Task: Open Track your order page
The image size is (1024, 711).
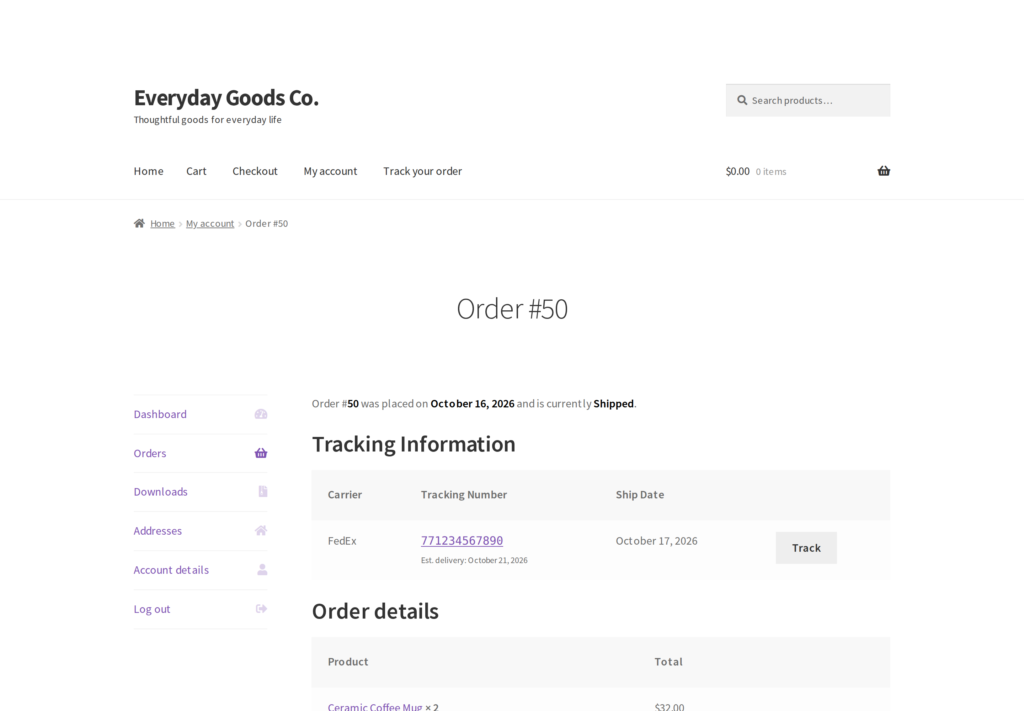Action: [423, 171]
